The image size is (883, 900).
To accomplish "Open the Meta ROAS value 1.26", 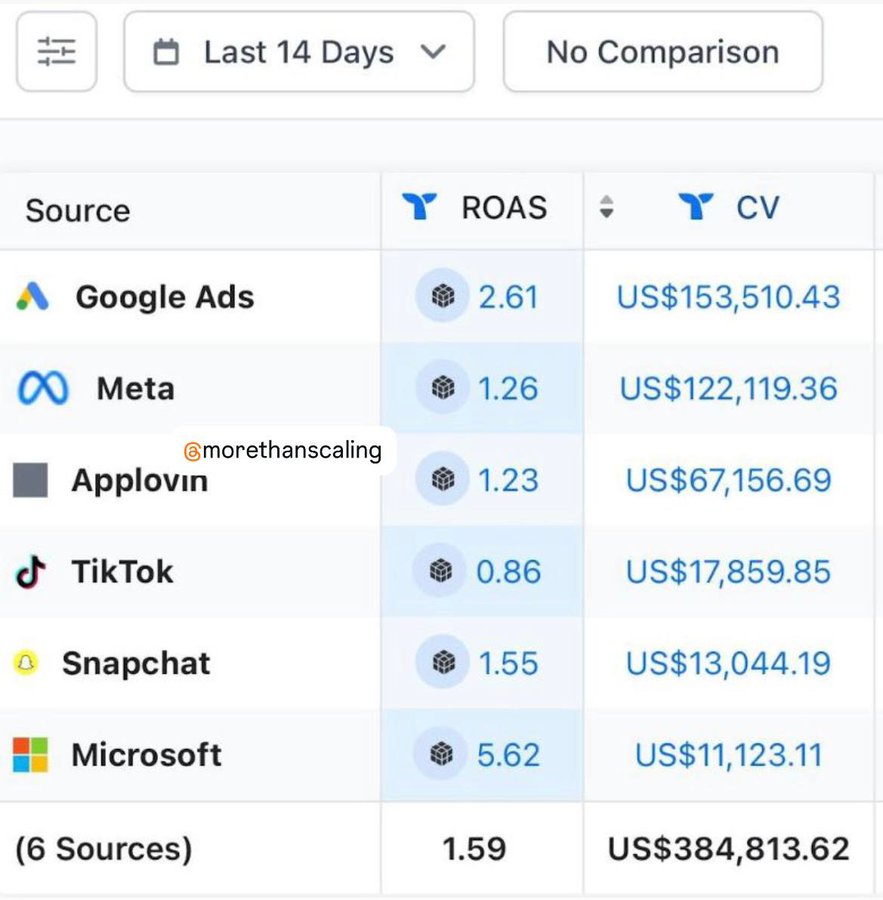I will [508, 389].
